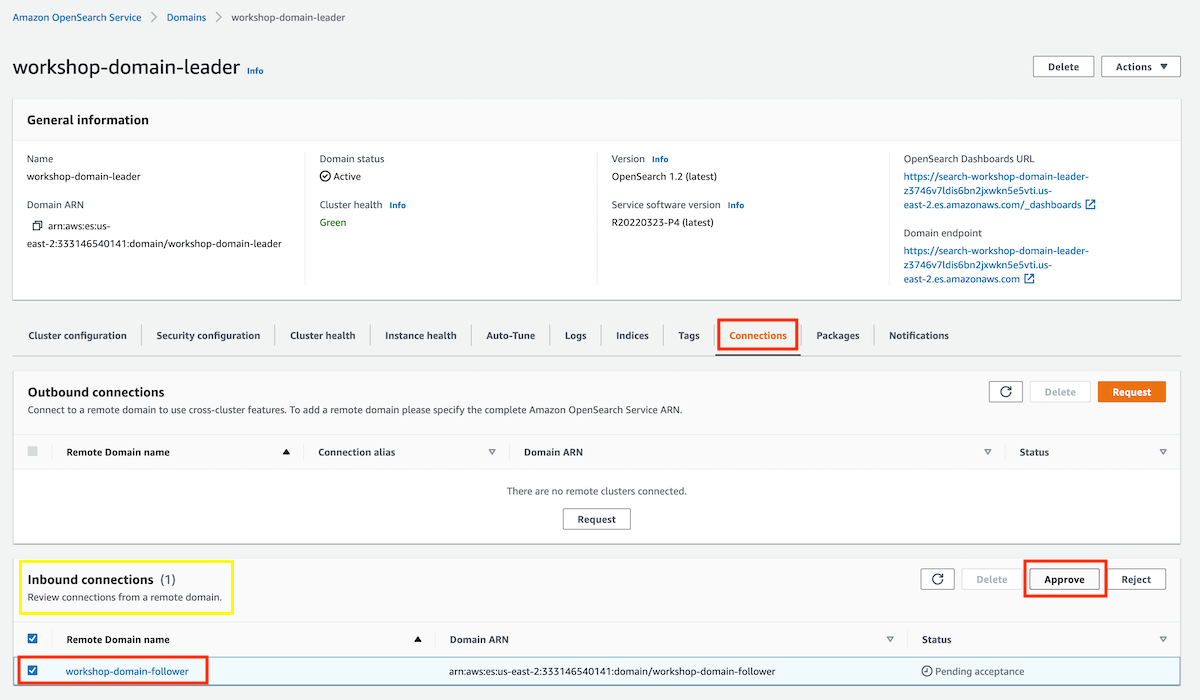This screenshot has height=700, width=1200.
Task: Go to Domains breadcrumb
Action: [x=186, y=17]
